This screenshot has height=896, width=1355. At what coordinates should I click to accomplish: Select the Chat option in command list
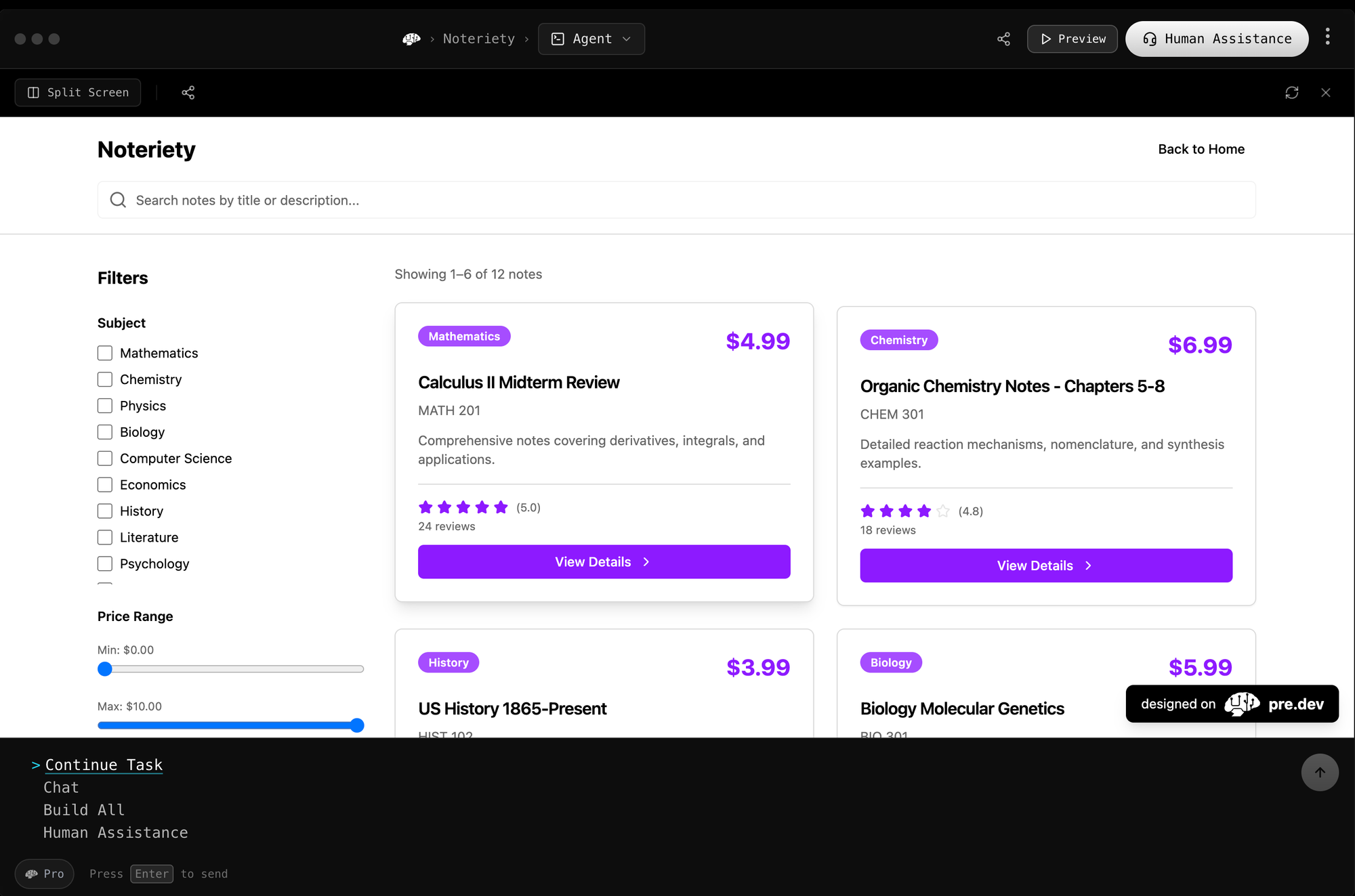click(61, 788)
